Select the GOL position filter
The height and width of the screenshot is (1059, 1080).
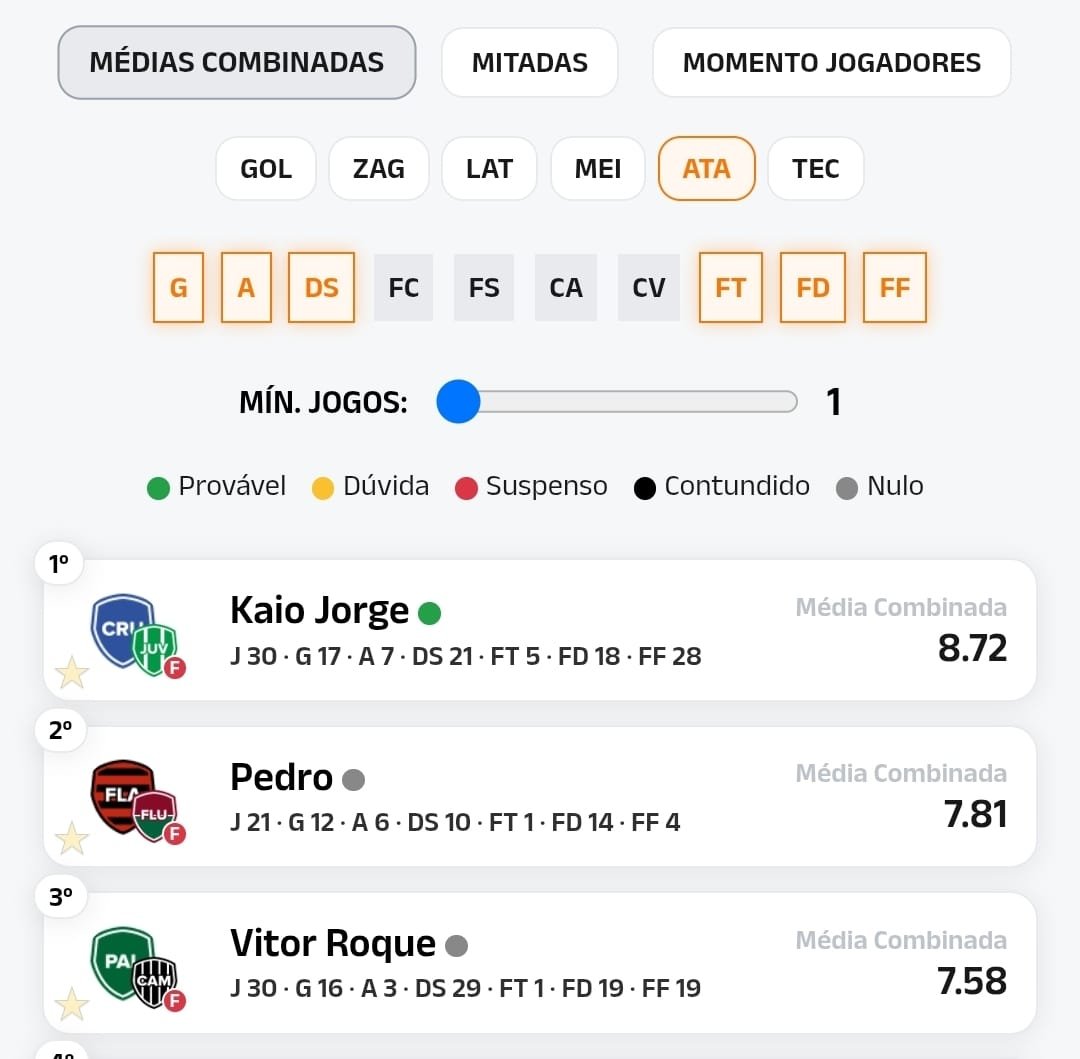pyautogui.click(x=265, y=168)
